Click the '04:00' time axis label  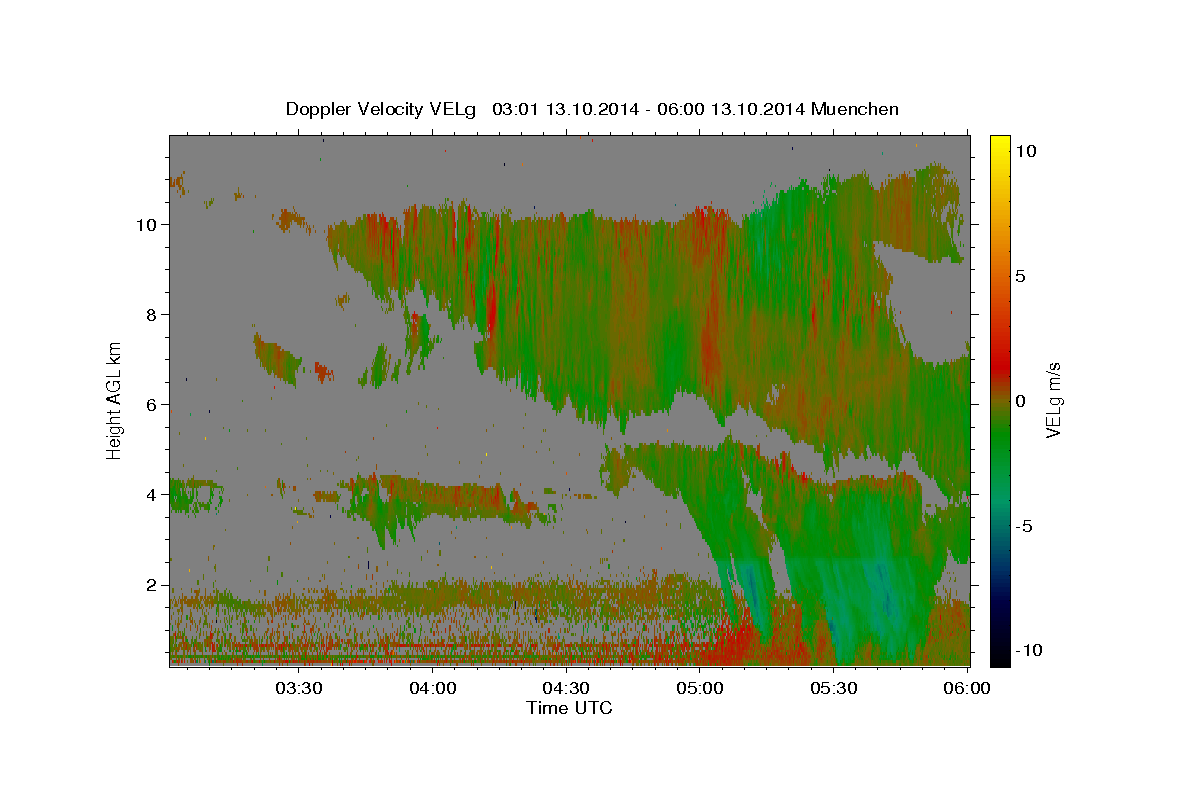pyautogui.click(x=432, y=688)
